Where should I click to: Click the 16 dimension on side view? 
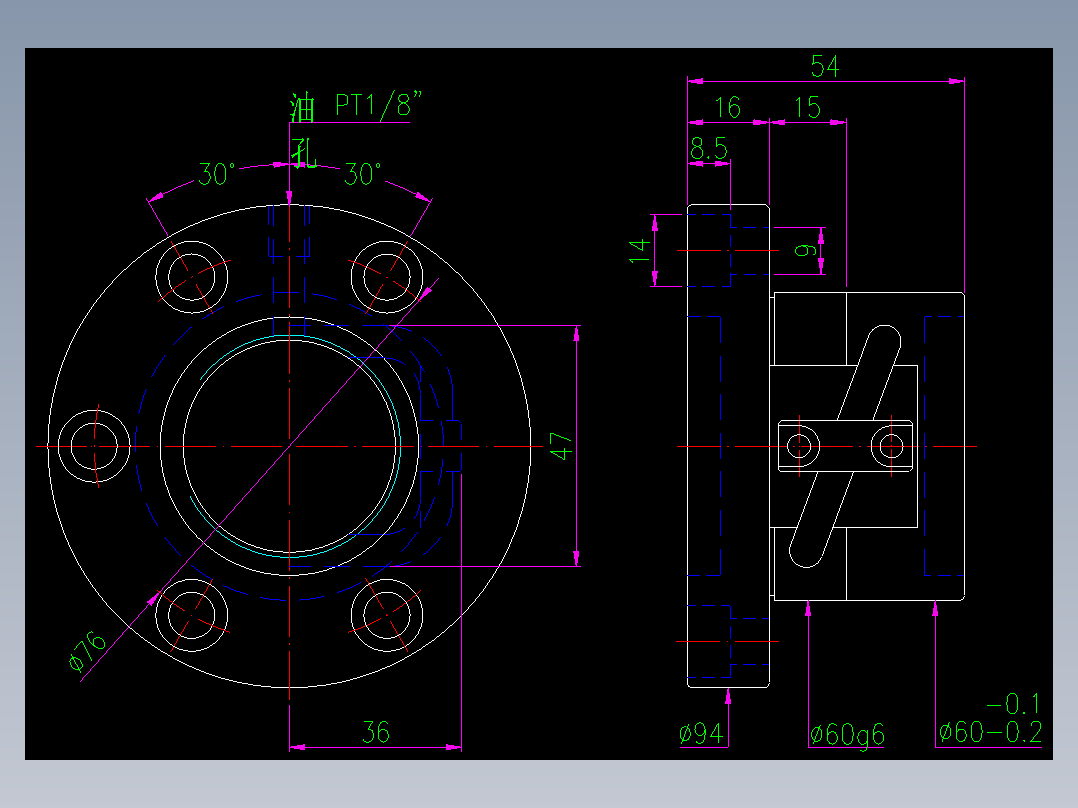click(728, 104)
